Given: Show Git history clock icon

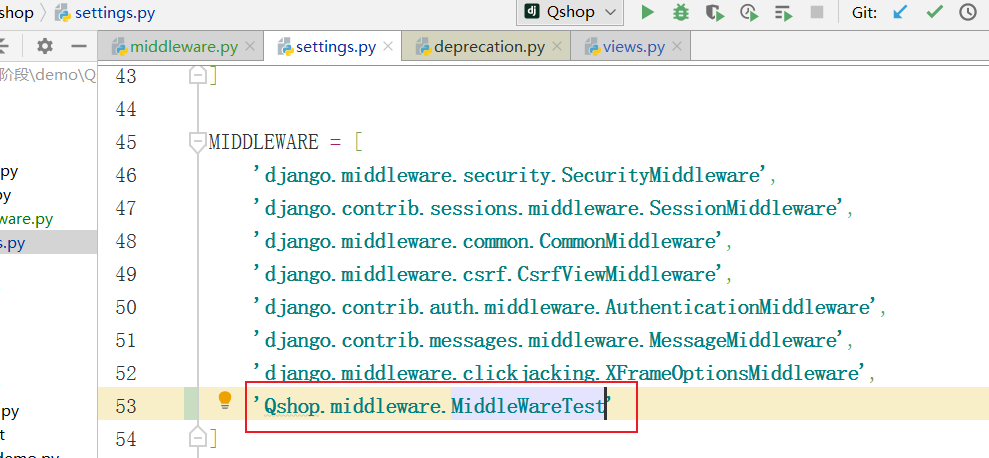Looking at the screenshot, I should pyautogui.click(x=968, y=12).
